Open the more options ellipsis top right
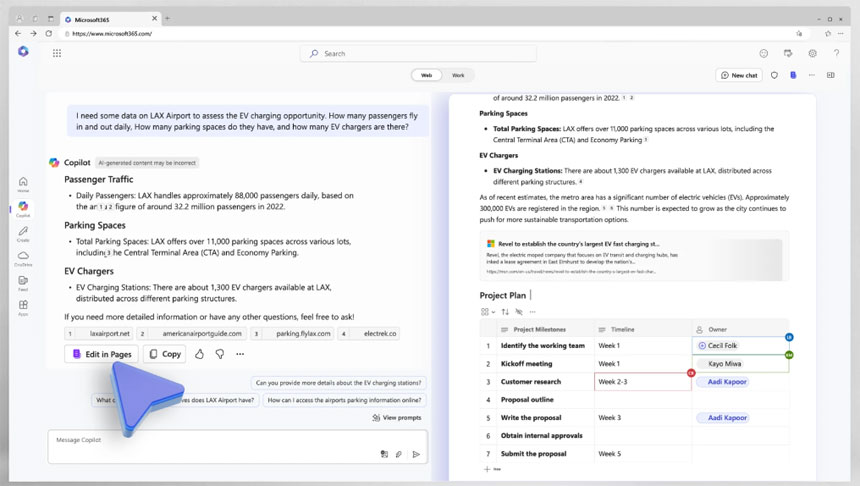The width and height of the screenshot is (860, 486). point(812,75)
